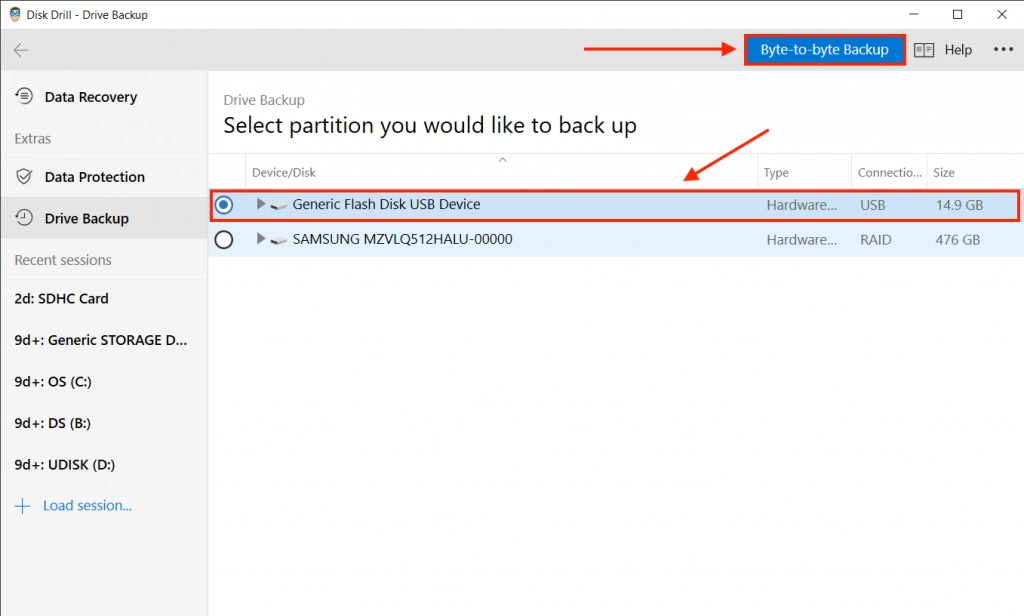Click the Drive Backup clock icon
Screen dimensions: 1024x616
pos(24,218)
